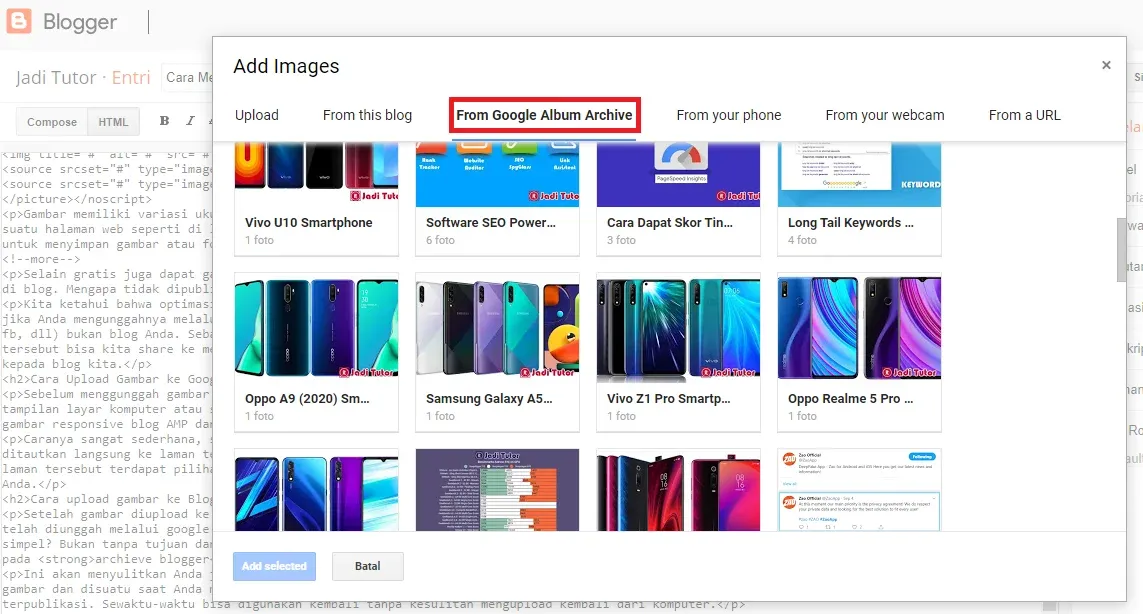Click the Add selected button

tap(274, 566)
